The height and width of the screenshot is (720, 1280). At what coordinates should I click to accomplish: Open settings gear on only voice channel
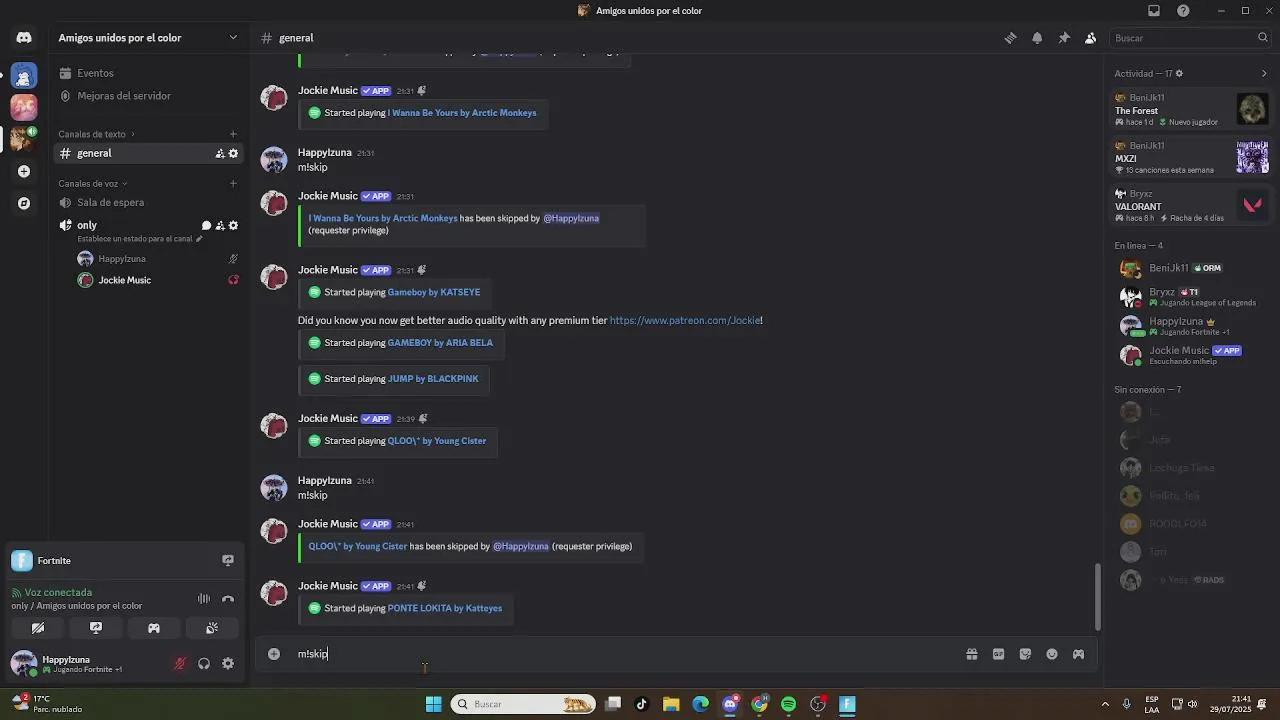click(233, 226)
